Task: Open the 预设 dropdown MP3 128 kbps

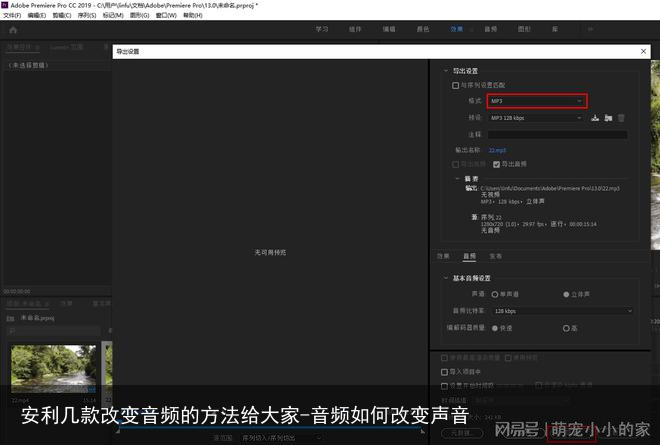Action: 536,118
